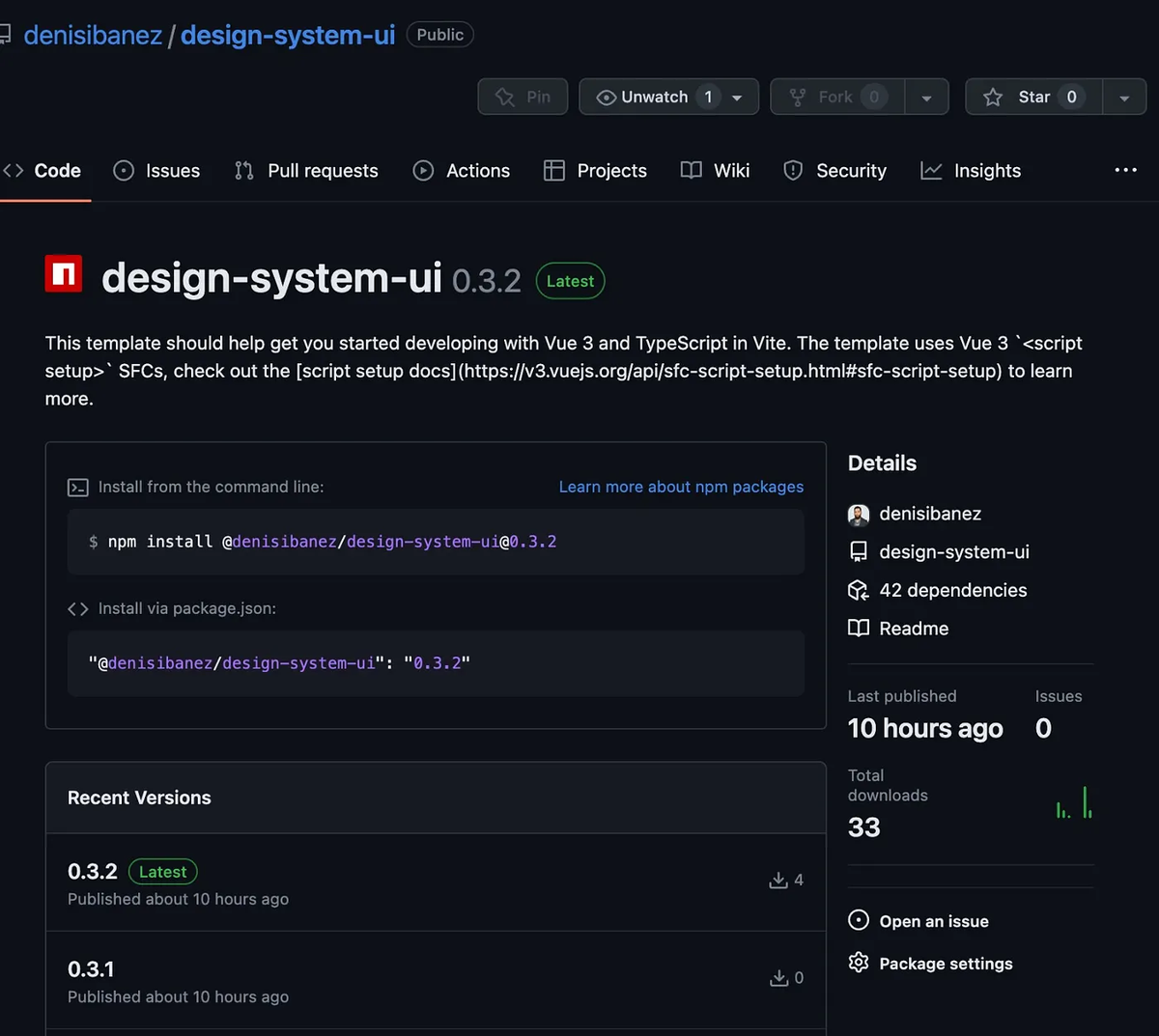Click the denisibanez avatar in Details

click(859, 515)
